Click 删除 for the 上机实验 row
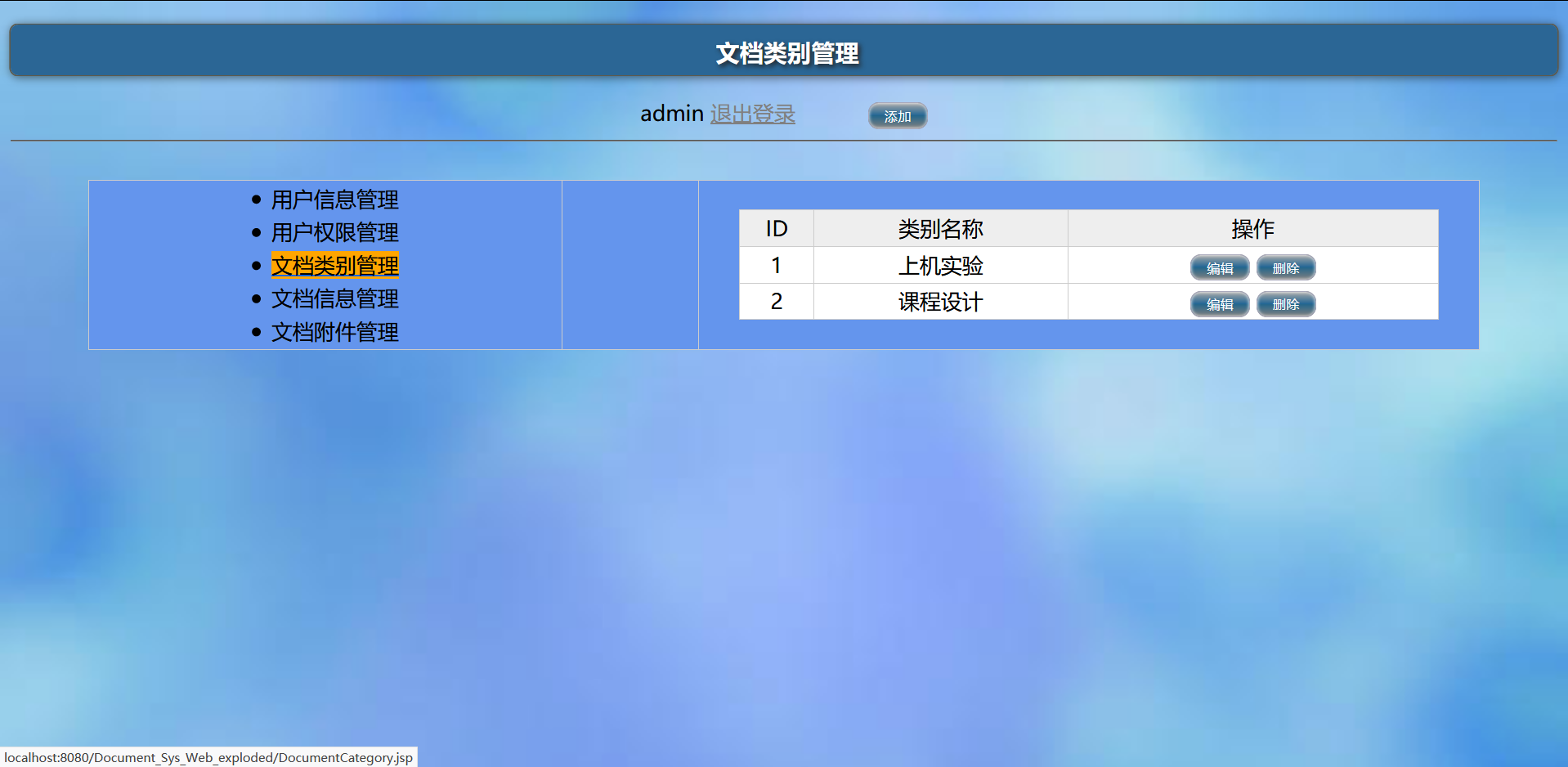The height and width of the screenshot is (767, 1568). click(1285, 268)
